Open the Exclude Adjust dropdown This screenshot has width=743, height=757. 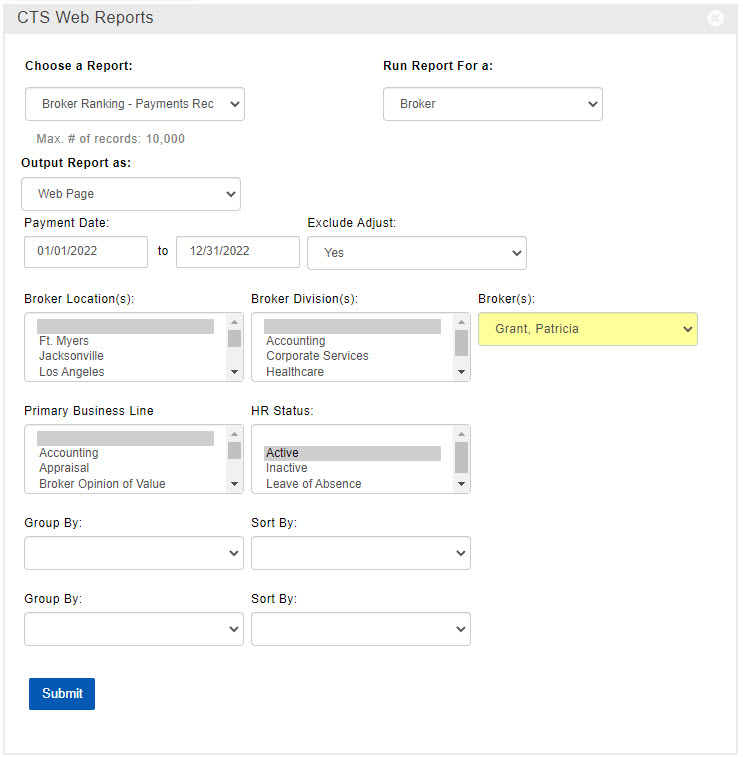click(x=416, y=253)
